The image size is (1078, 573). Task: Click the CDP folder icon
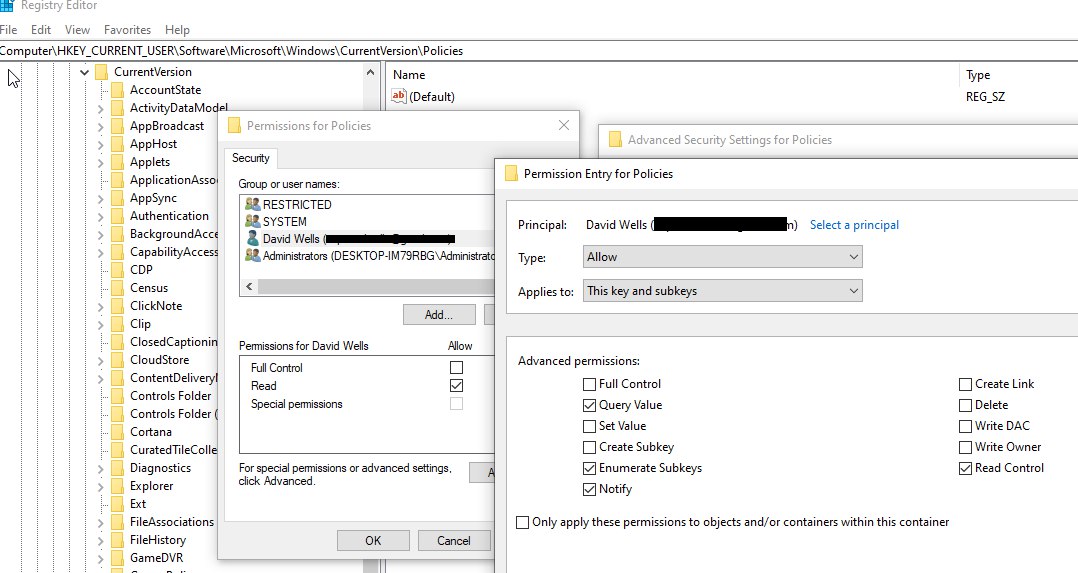(x=118, y=270)
